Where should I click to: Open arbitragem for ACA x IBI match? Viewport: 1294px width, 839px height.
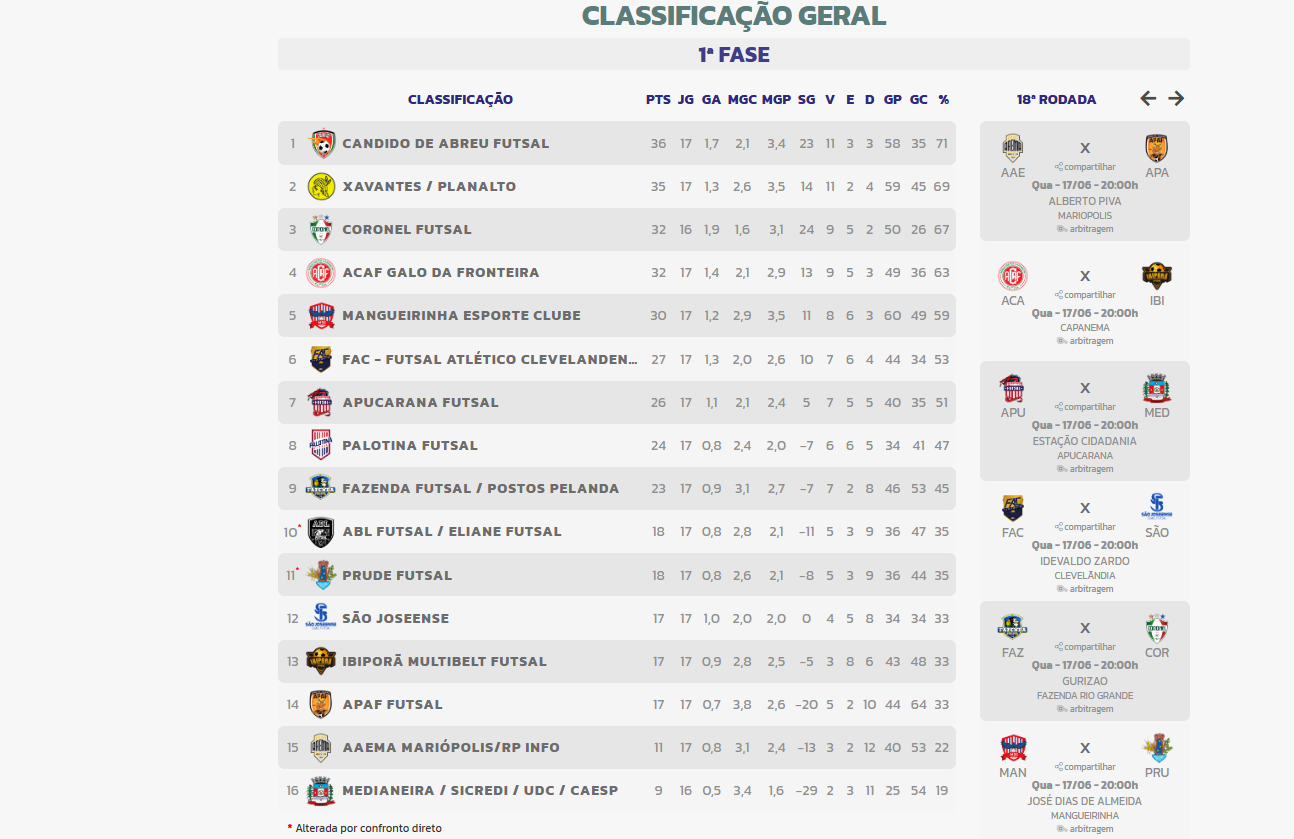click(1085, 341)
